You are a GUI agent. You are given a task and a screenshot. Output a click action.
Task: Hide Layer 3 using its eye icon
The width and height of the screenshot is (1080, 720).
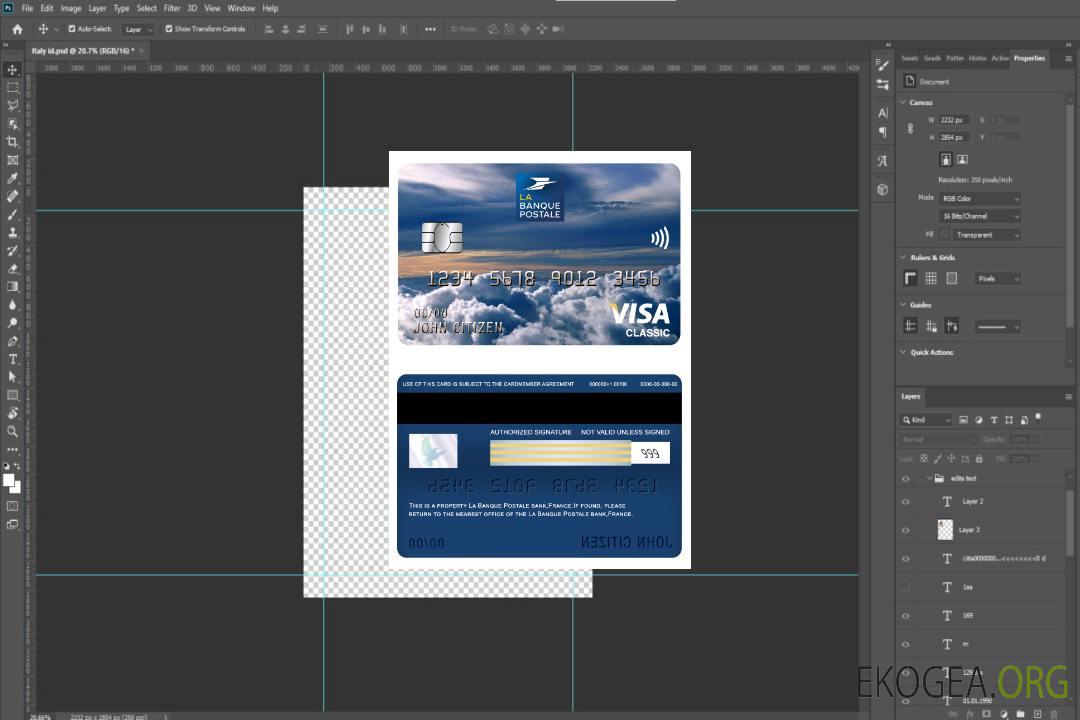[x=906, y=531]
